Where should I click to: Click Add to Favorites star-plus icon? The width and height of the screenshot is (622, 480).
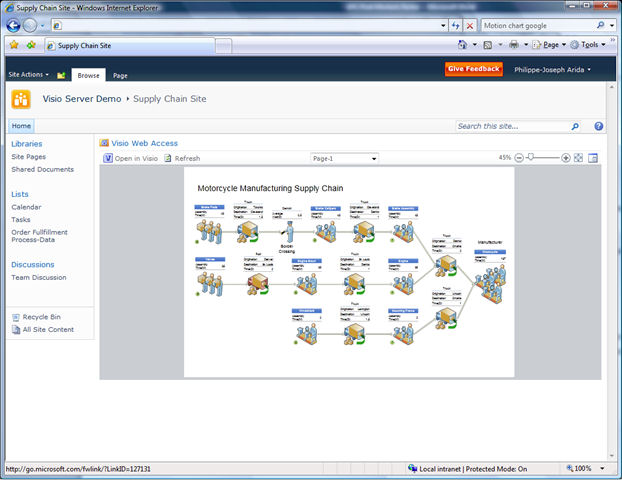[x=31, y=45]
